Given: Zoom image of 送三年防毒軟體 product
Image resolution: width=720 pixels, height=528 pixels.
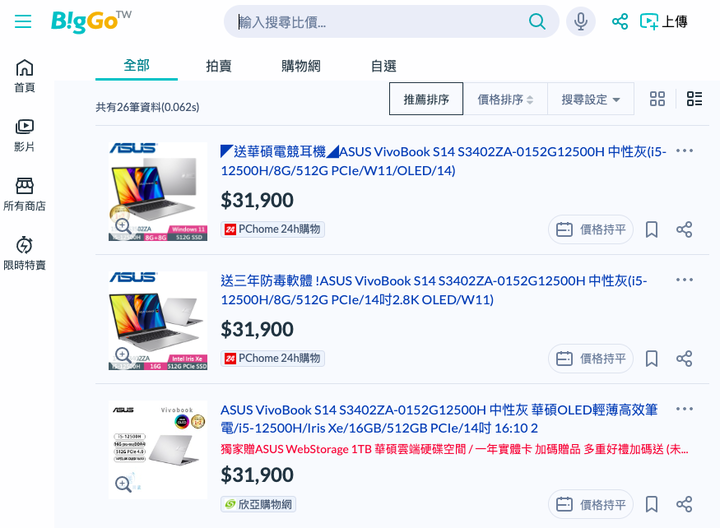Looking at the screenshot, I should [x=123, y=355].
